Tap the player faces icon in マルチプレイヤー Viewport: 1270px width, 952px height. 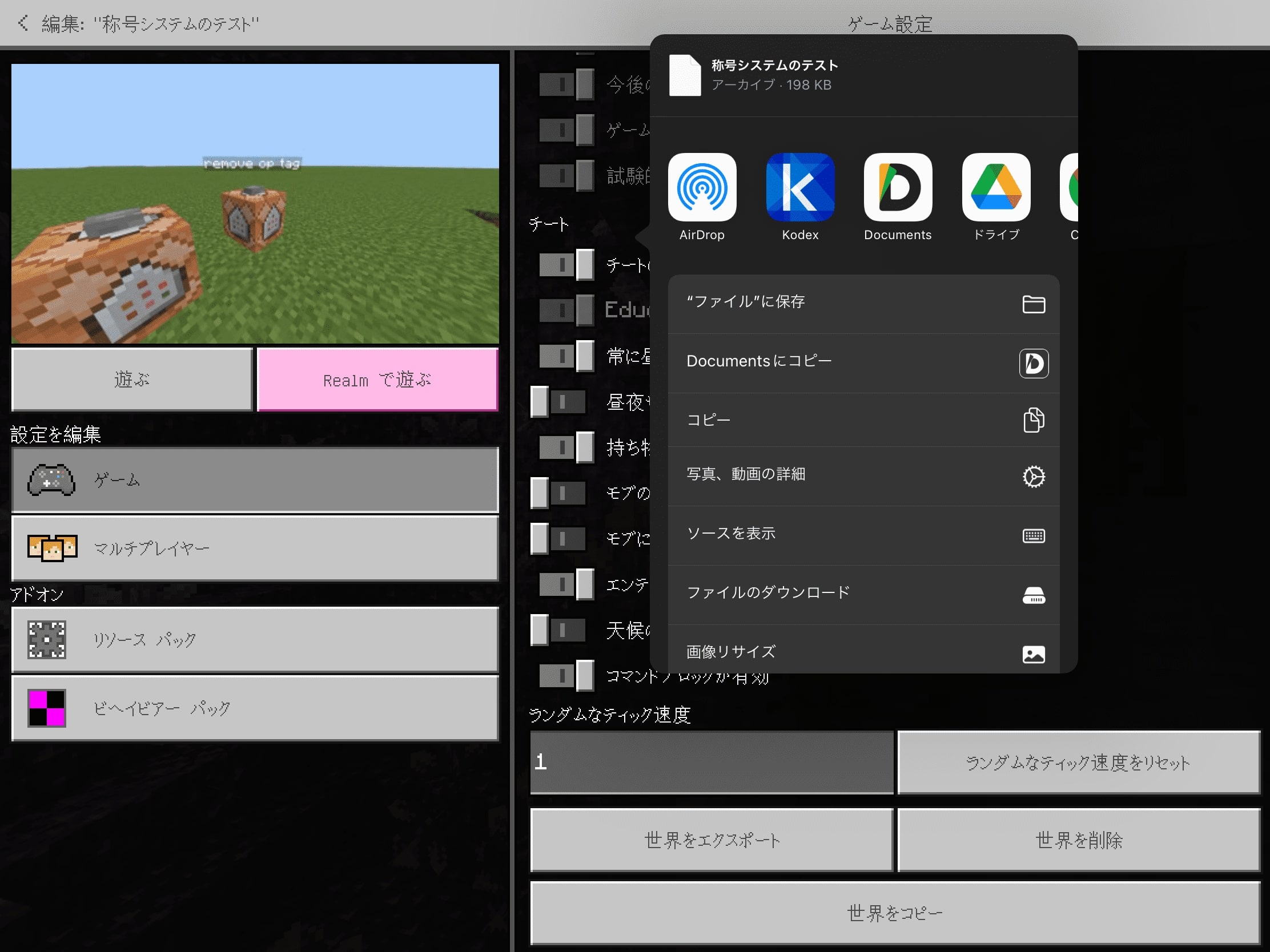click(52, 548)
